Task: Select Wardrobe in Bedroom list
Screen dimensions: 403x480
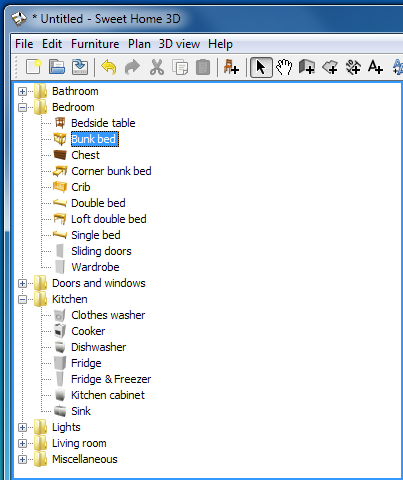Action: [x=95, y=267]
